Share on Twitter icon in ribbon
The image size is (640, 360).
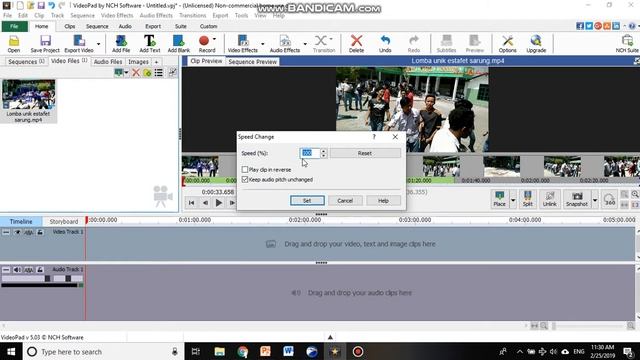point(589,26)
